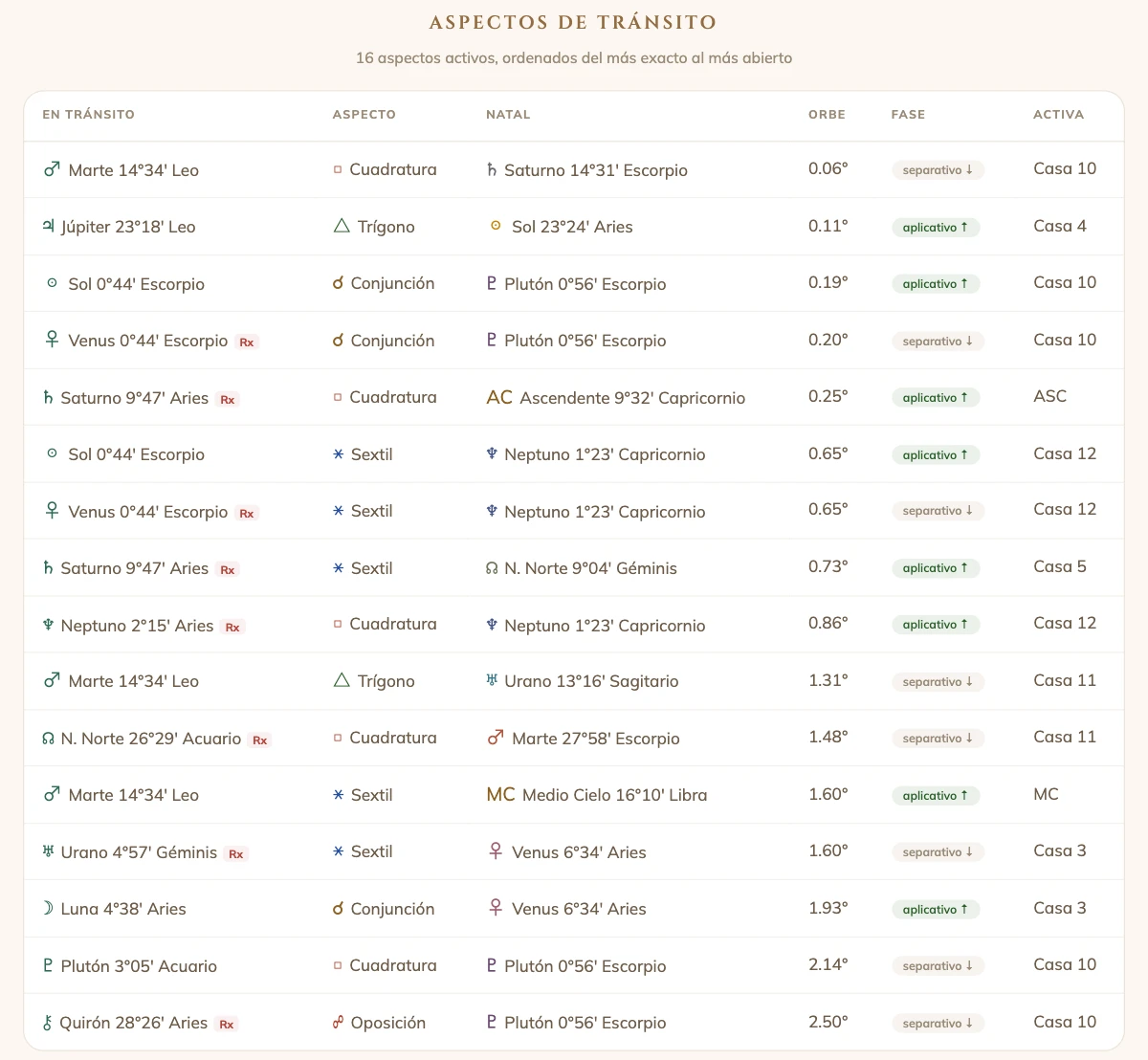Click the 'ASPECTOS DE TRÁNSITO' heading
1148x1060 pixels.
(x=574, y=22)
